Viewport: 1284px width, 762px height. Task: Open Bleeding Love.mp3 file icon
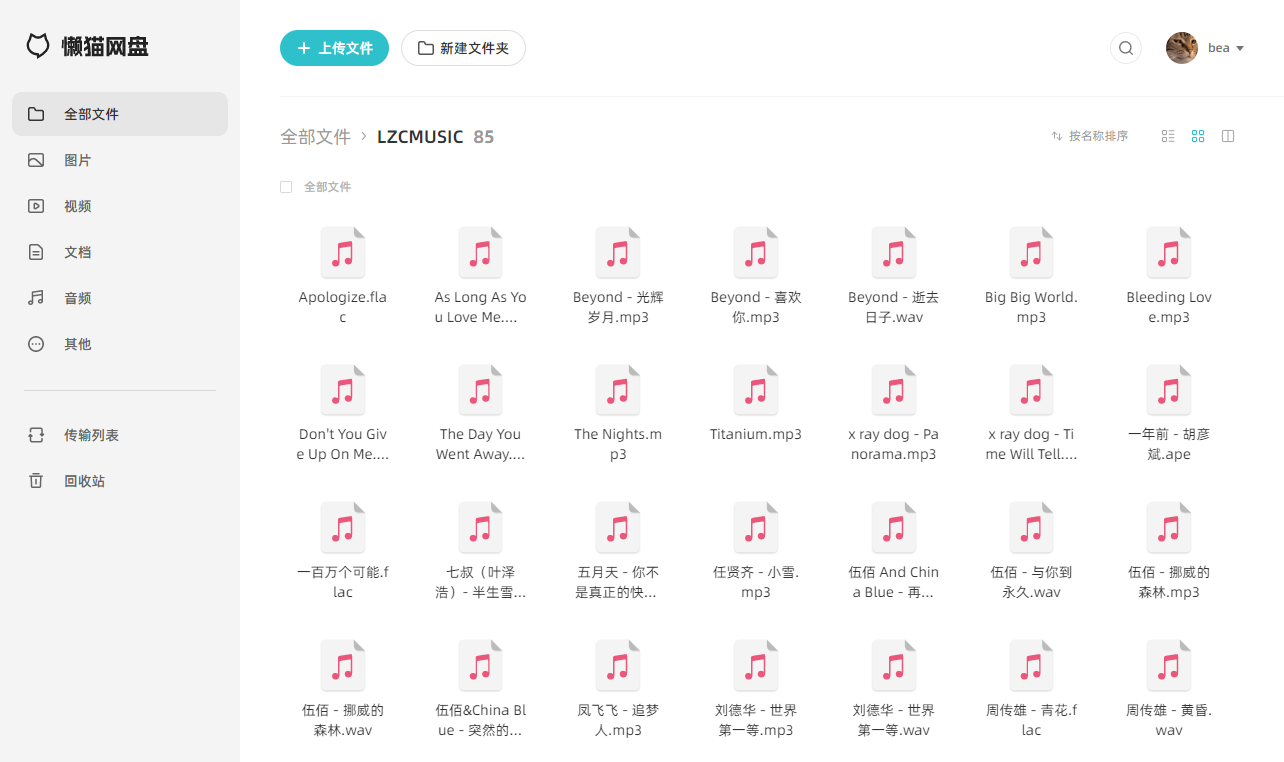(1169, 252)
